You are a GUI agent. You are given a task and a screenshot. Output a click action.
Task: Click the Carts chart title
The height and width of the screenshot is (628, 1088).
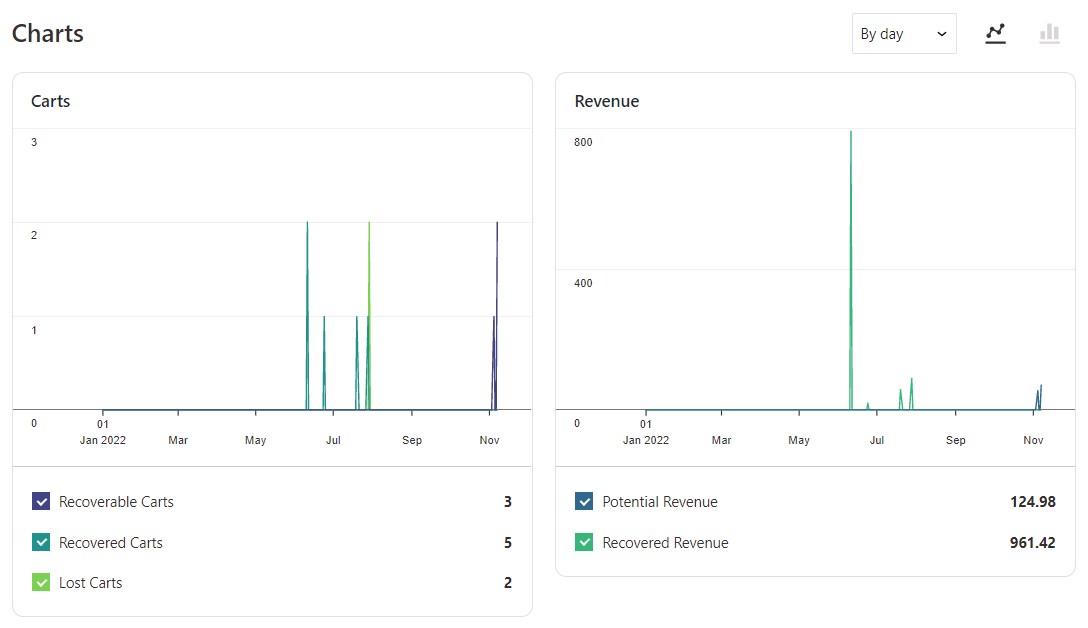tap(51, 101)
